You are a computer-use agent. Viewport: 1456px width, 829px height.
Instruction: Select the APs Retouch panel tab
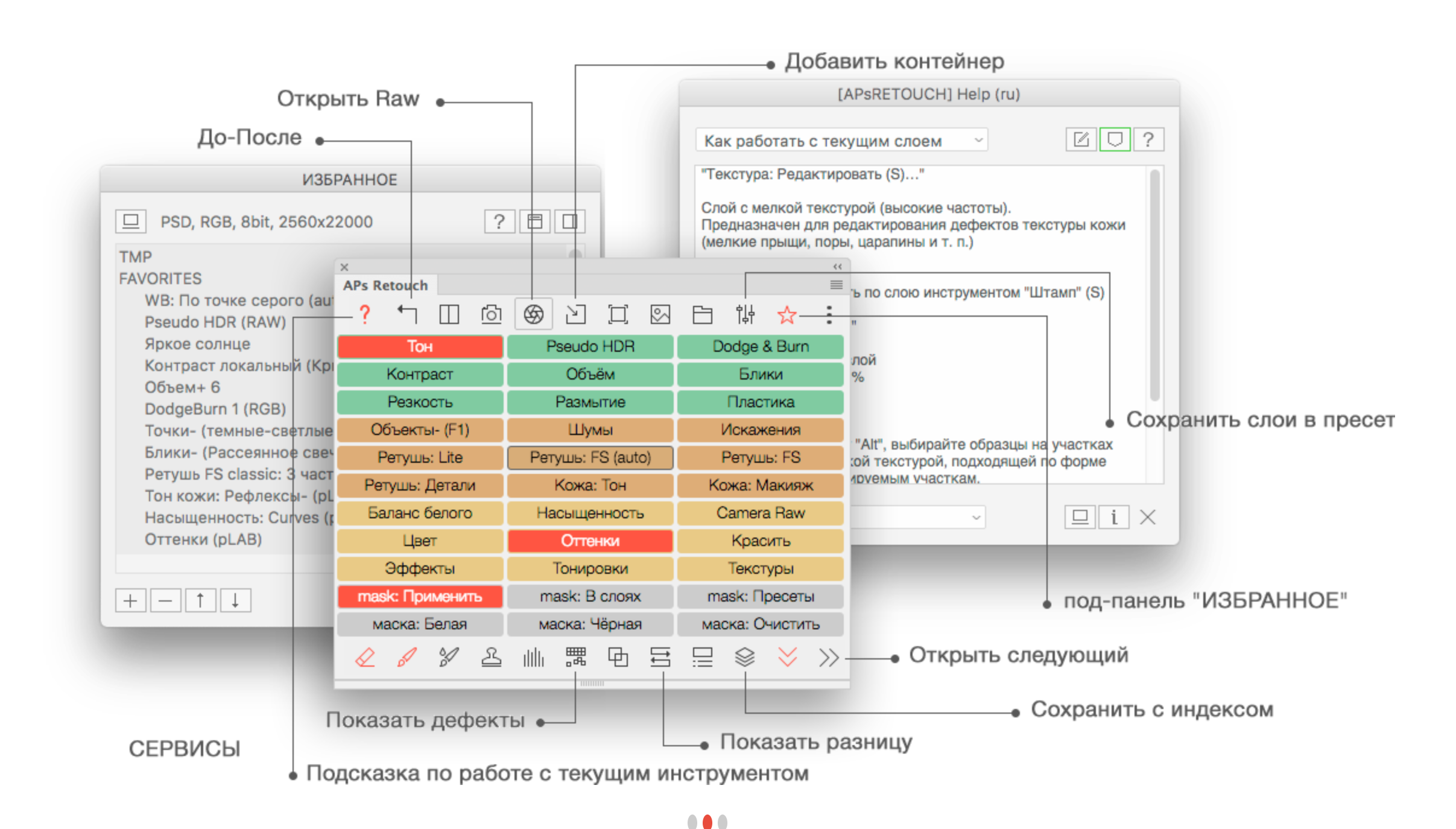(385, 285)
